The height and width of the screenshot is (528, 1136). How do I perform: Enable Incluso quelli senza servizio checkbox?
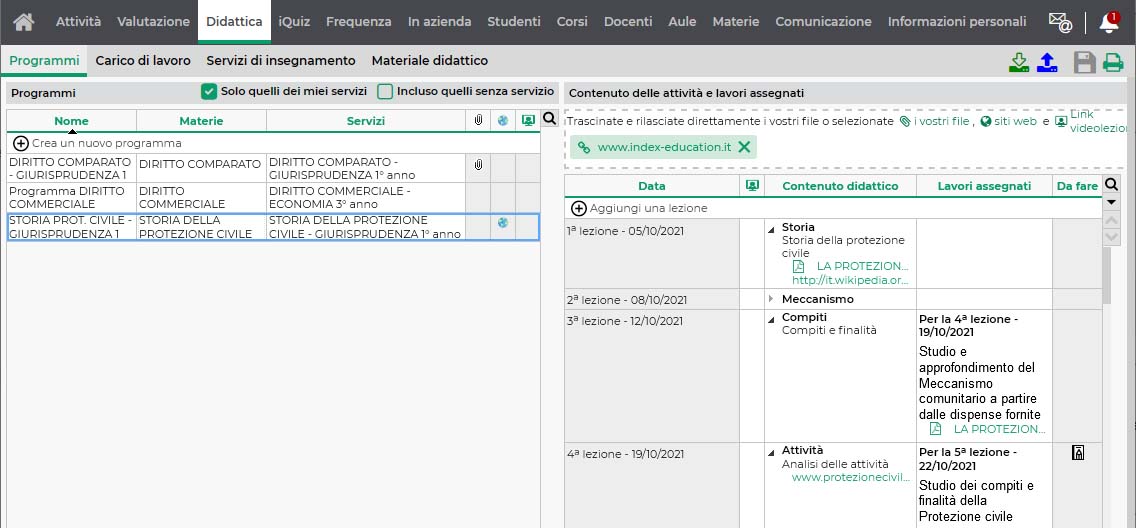tap(385, 91)
